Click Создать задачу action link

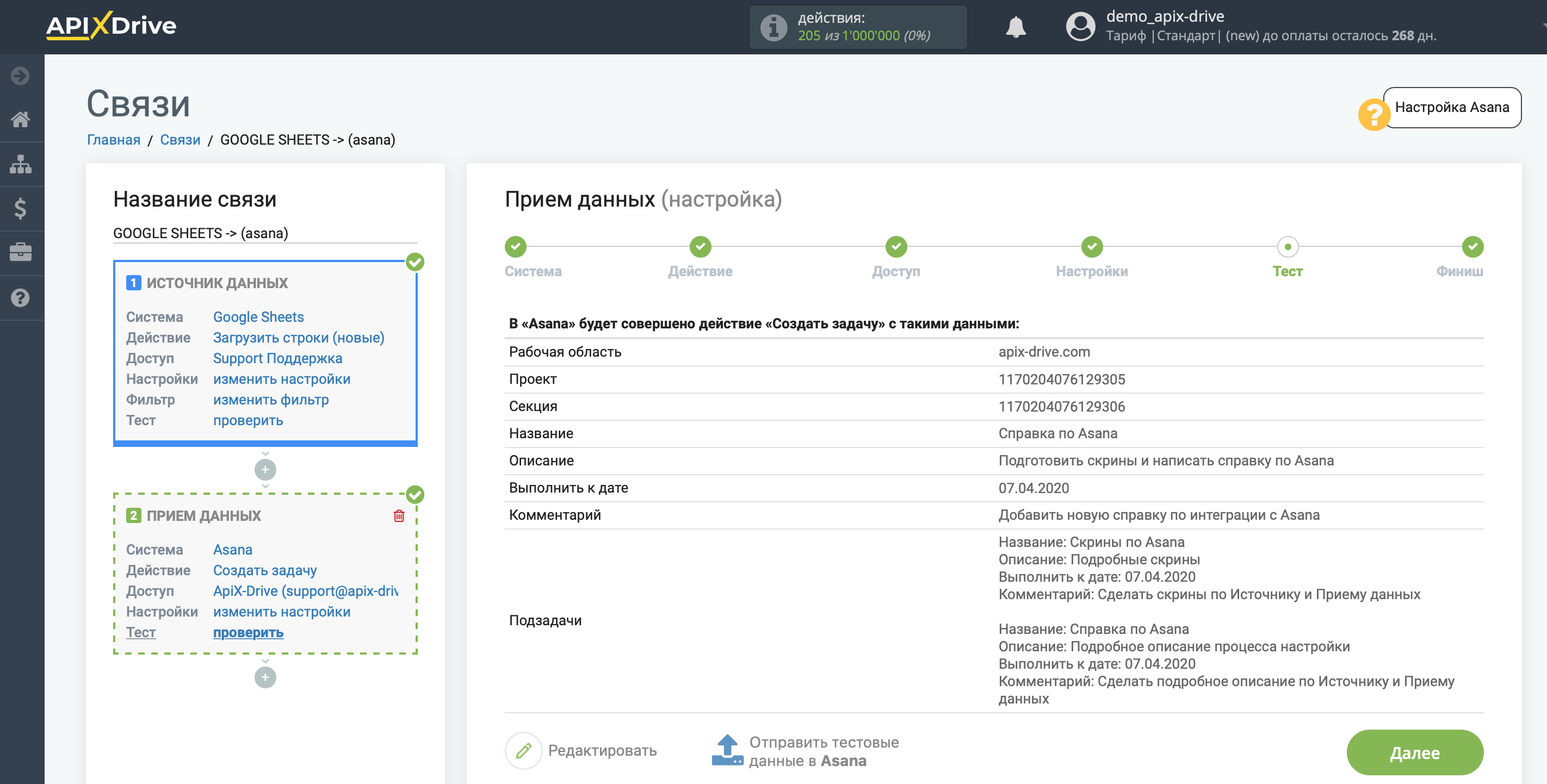click(x=265, y=570)
